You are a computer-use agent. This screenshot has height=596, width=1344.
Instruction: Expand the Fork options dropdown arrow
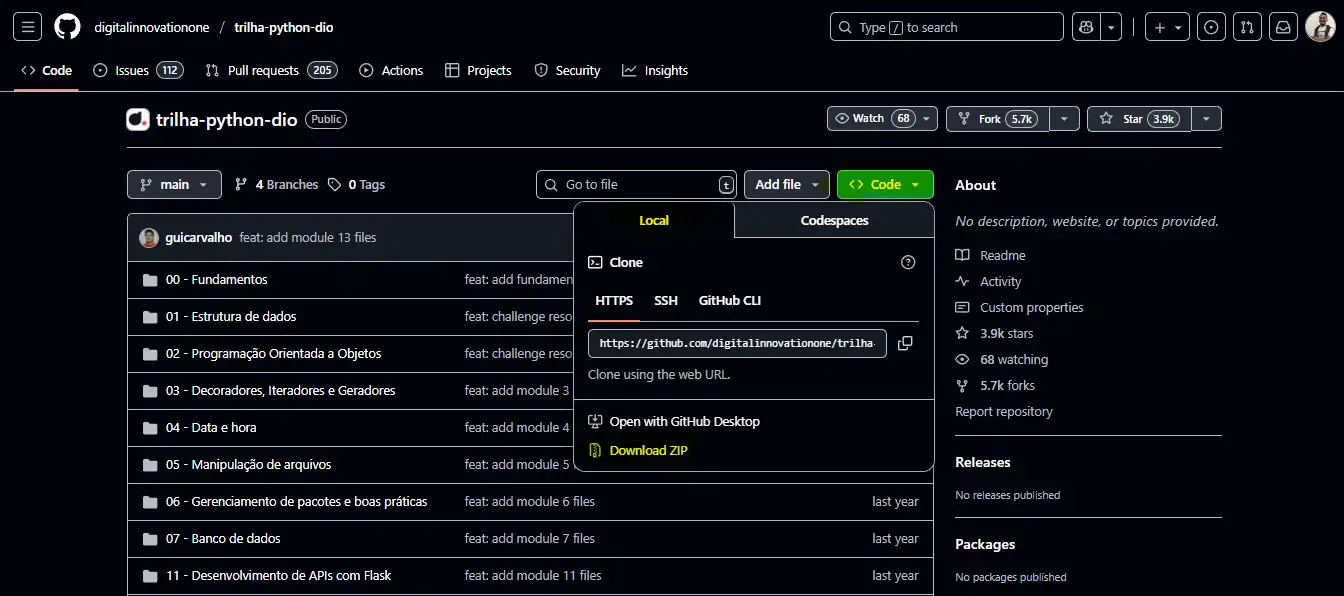click(1065, 119)
